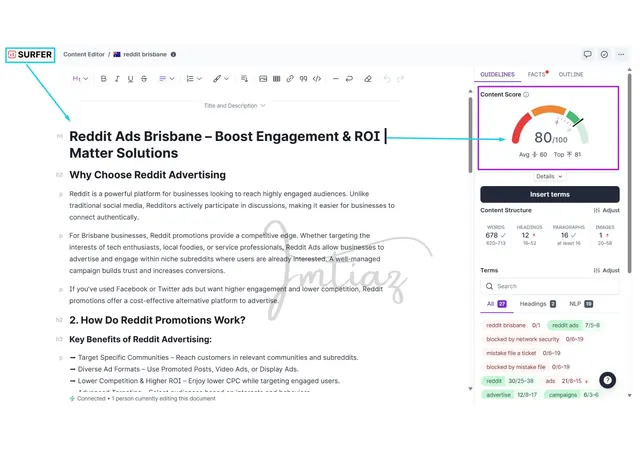Click the highlighter pen icon
Viewport: 640px width, 452px height.
[217, 79]
